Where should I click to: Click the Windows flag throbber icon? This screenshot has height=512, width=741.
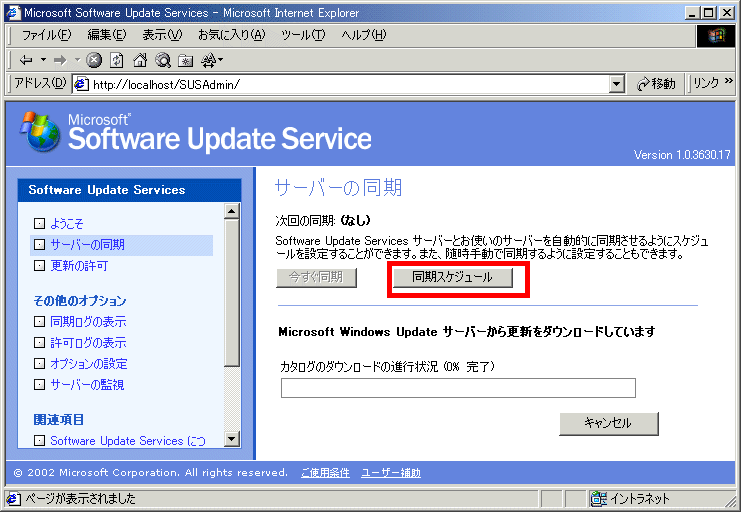tap(715, 36)
